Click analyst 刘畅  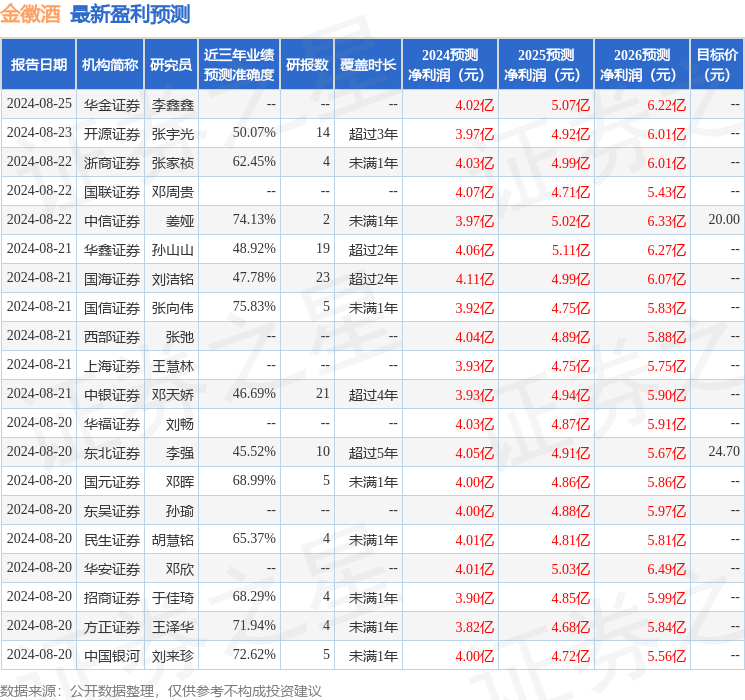pos(180,424)
